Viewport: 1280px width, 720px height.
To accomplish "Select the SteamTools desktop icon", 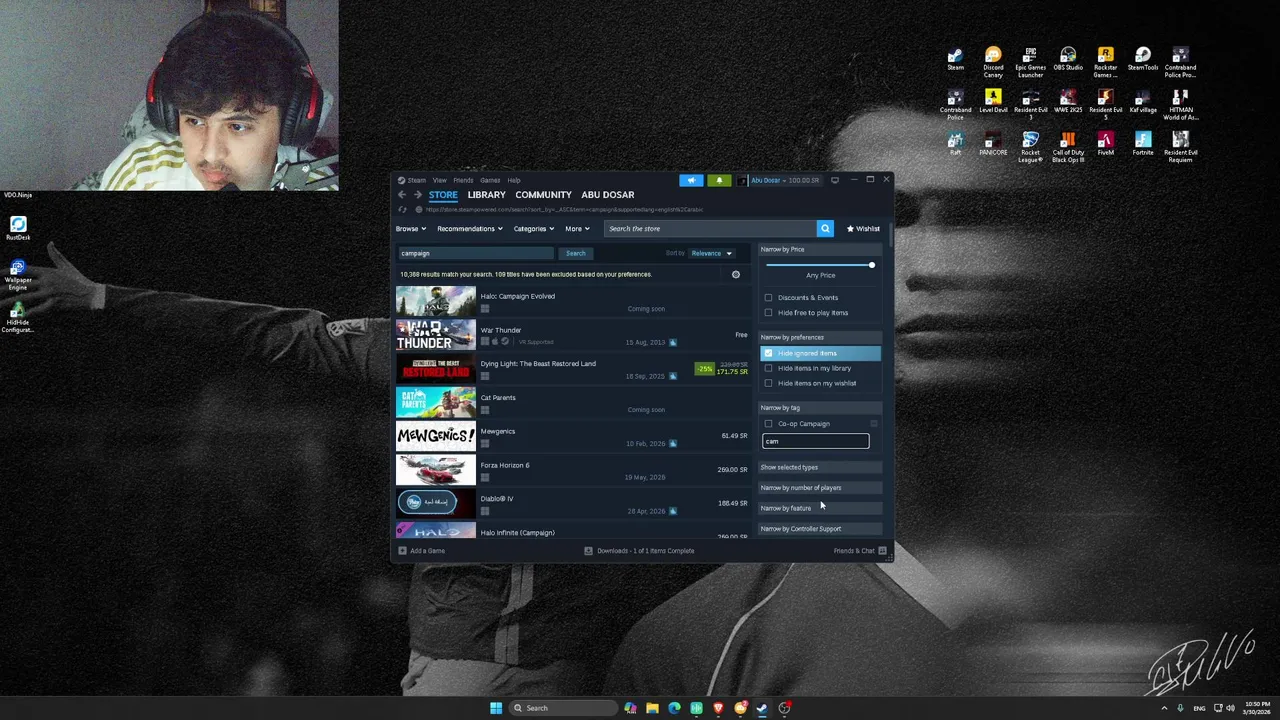I will [1143, 58].
